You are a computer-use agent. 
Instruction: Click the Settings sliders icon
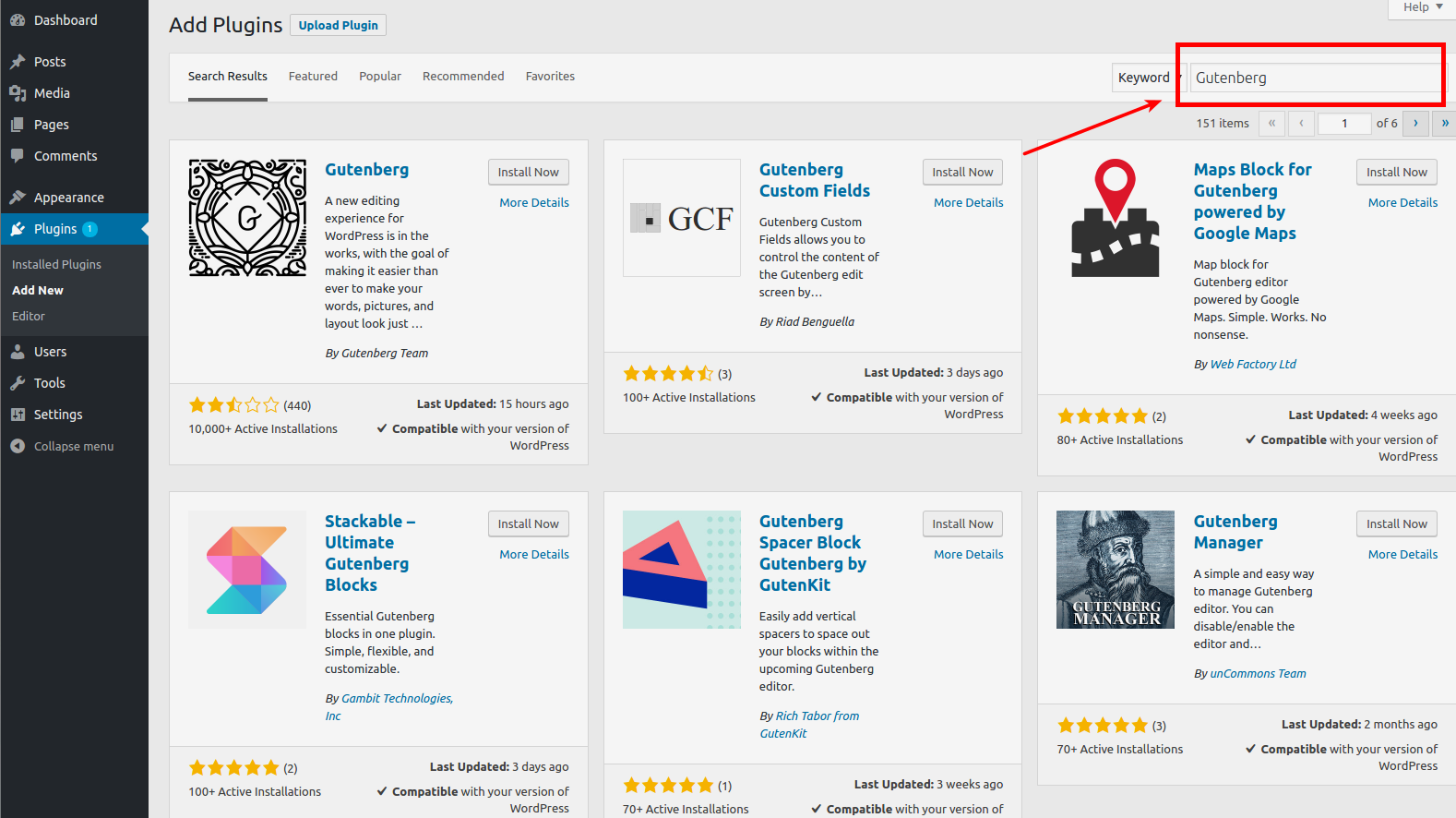click(x=18, y=415)
